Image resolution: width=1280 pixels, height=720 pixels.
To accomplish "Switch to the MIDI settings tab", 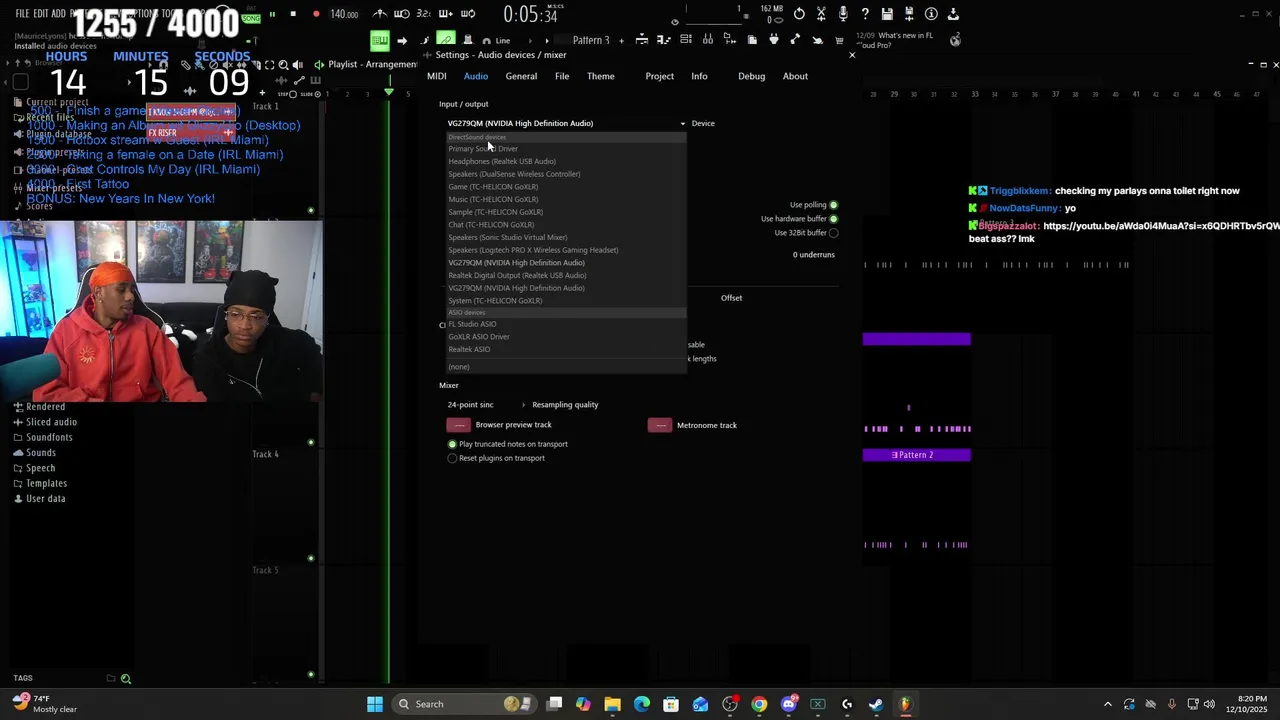I will click(437, 76).
